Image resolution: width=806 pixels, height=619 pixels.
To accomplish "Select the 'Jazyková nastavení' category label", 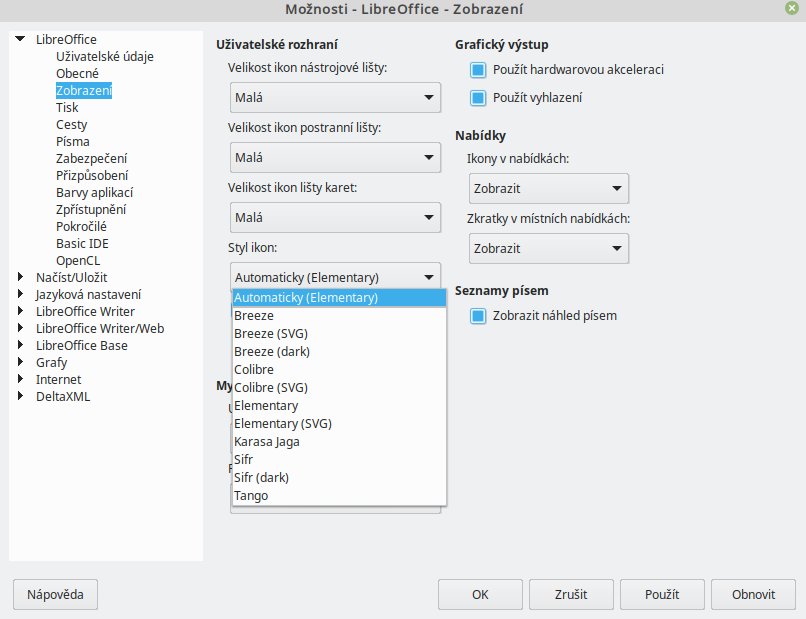I will 88,294.
